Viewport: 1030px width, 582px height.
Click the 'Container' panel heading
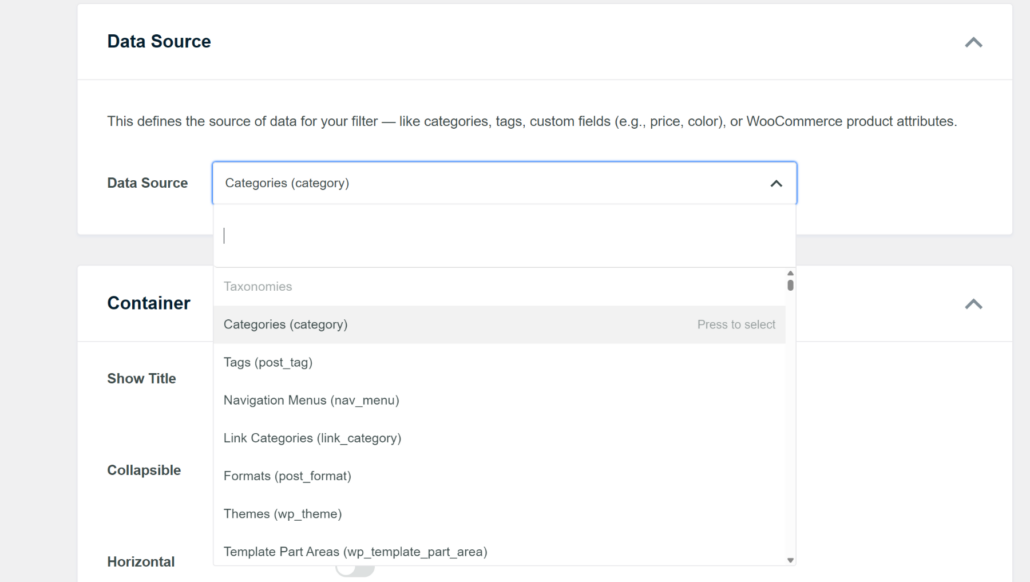pos(149,303)
